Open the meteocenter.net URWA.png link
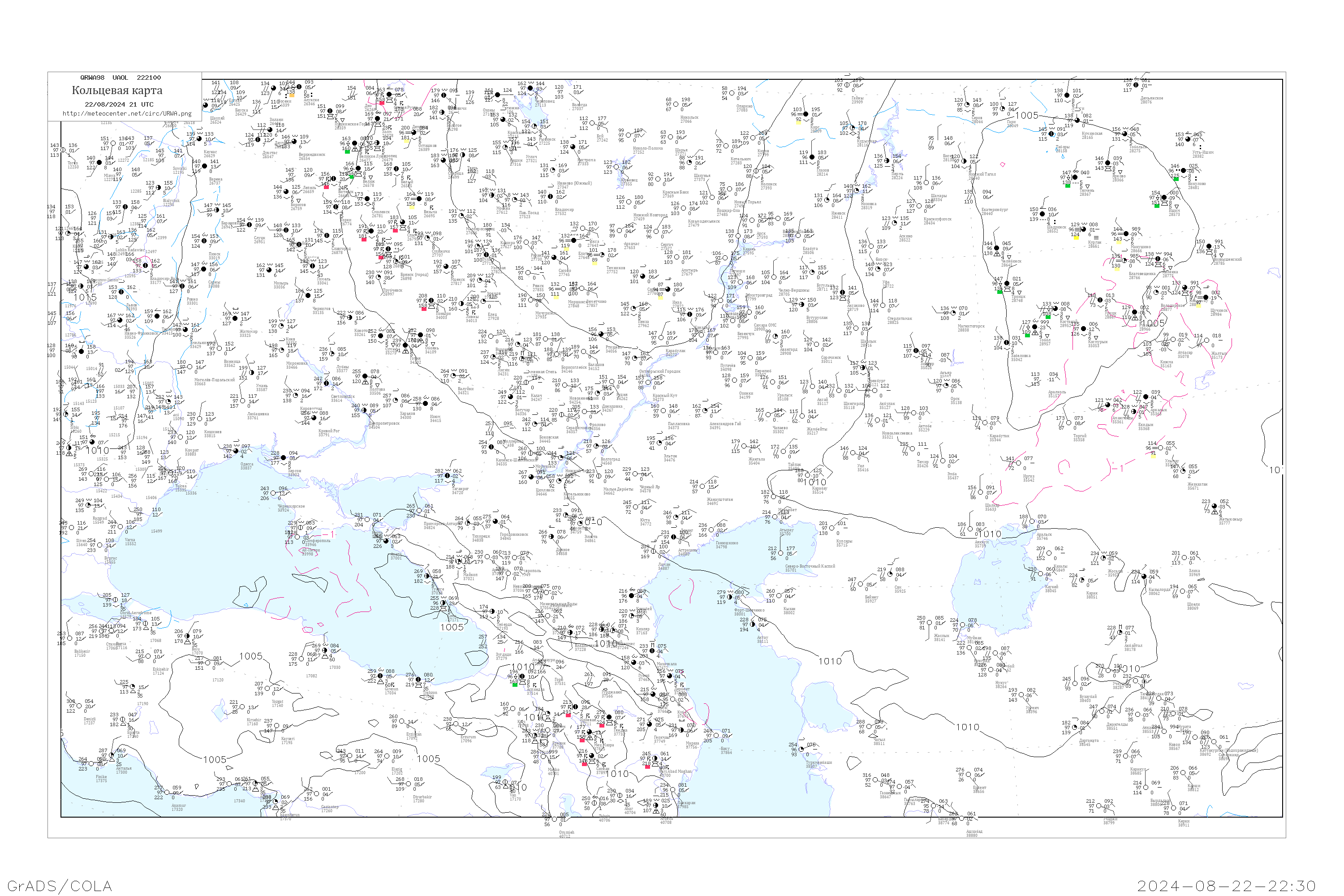1344x896 pixels. [x=127, y=113]
